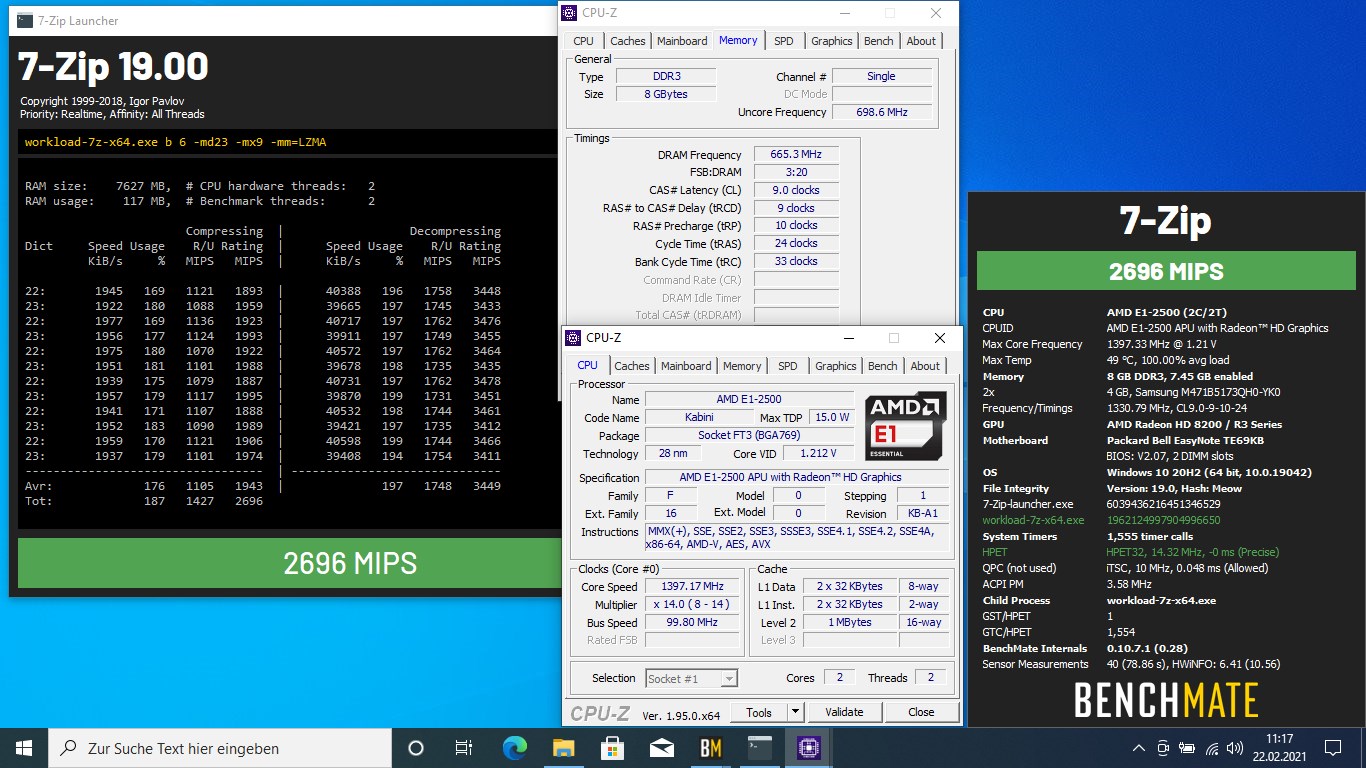Click the green 2696 MIPS bar in 7-Zip Launcher
The image size is (1366, 768).
point(290,563)
